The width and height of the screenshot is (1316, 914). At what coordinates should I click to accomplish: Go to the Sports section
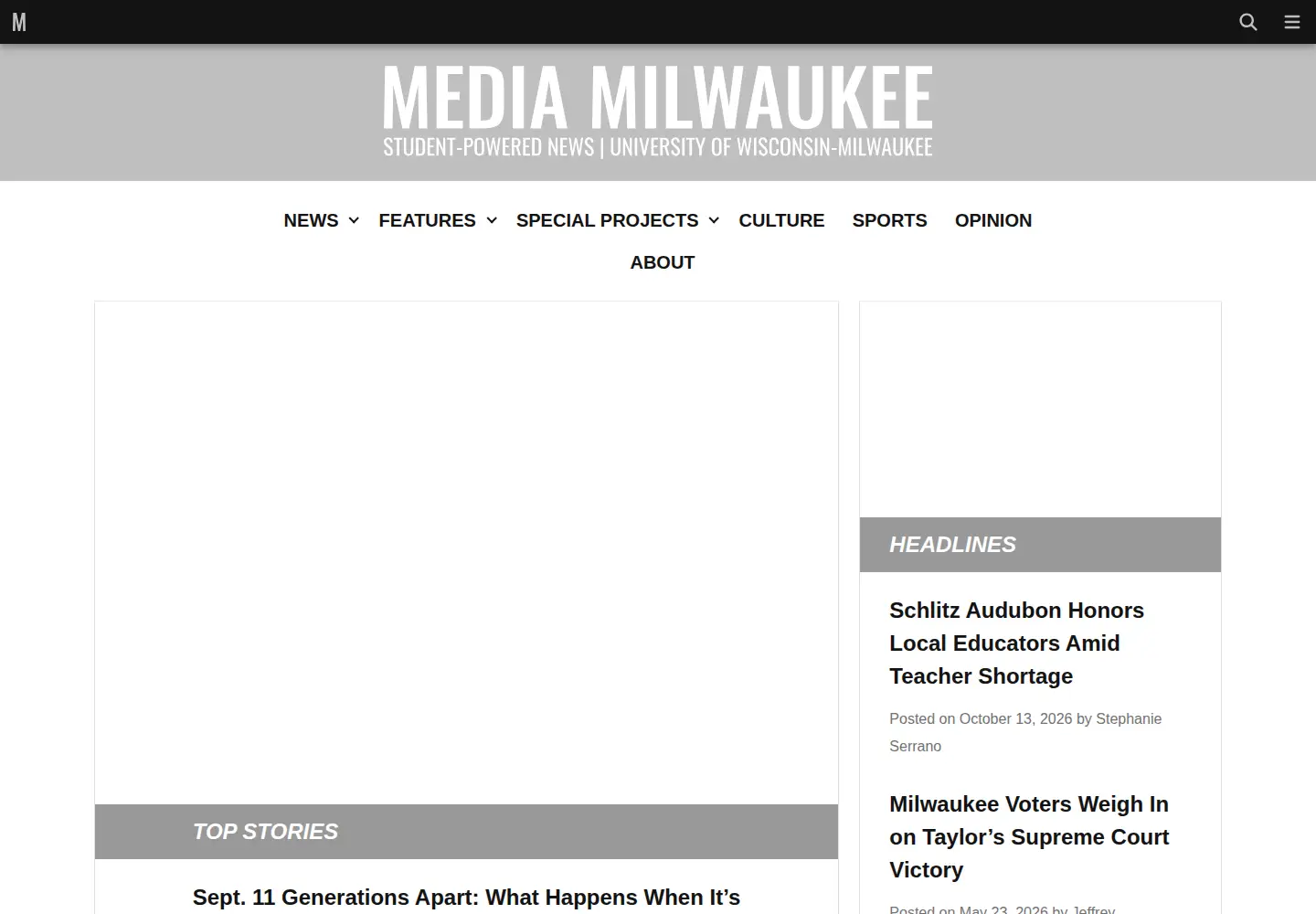(x=889, y=220)
